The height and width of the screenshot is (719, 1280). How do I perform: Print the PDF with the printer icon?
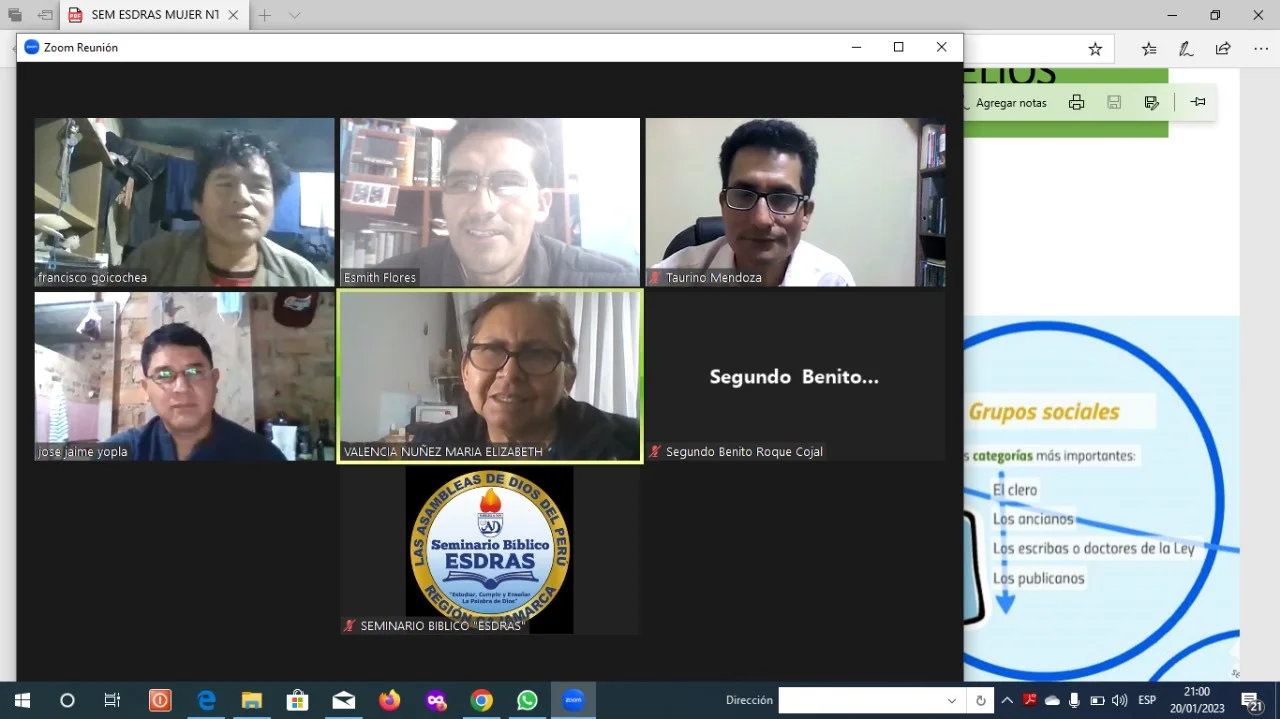(1076, 102)
